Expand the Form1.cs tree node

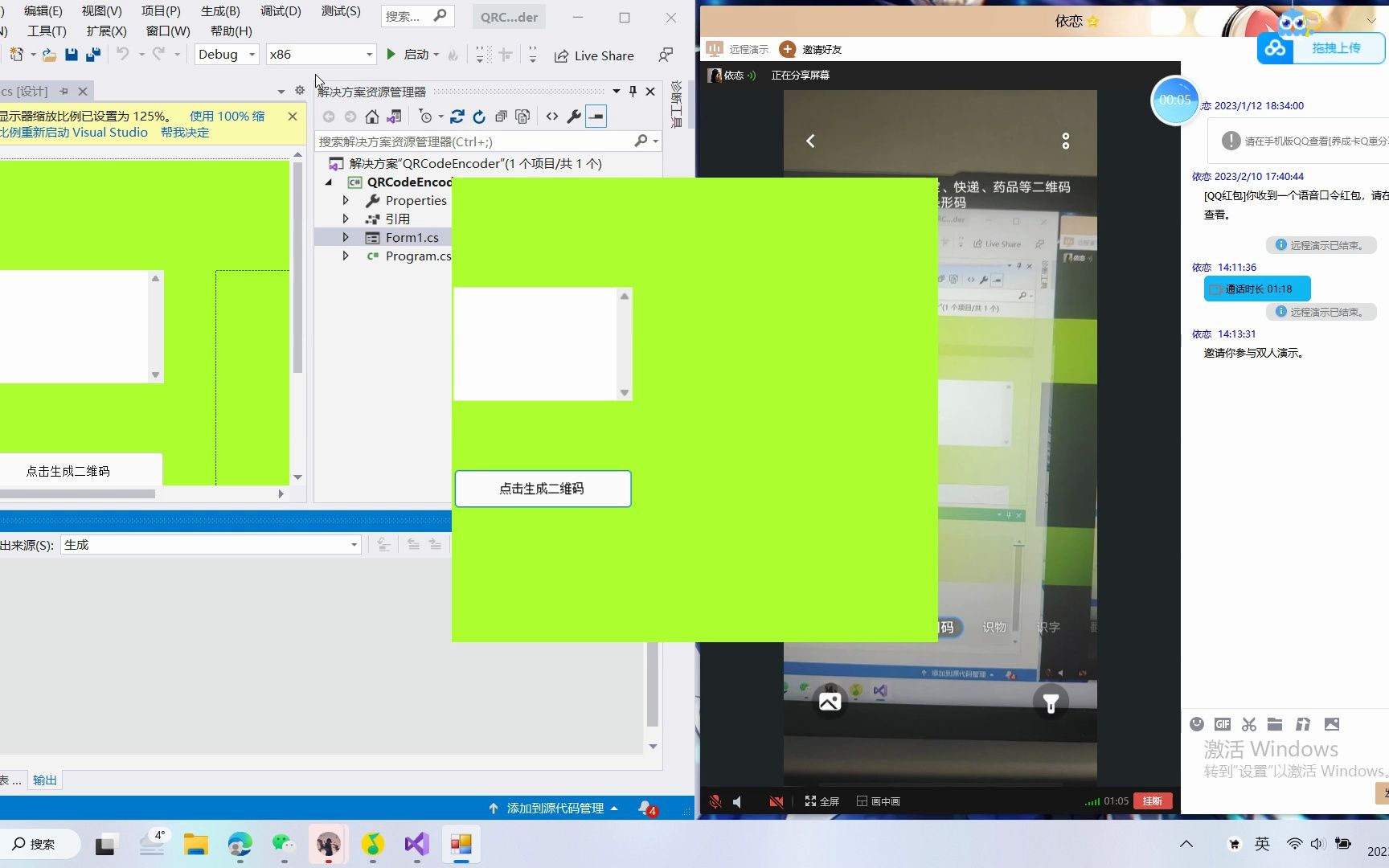tap(346, 237)
